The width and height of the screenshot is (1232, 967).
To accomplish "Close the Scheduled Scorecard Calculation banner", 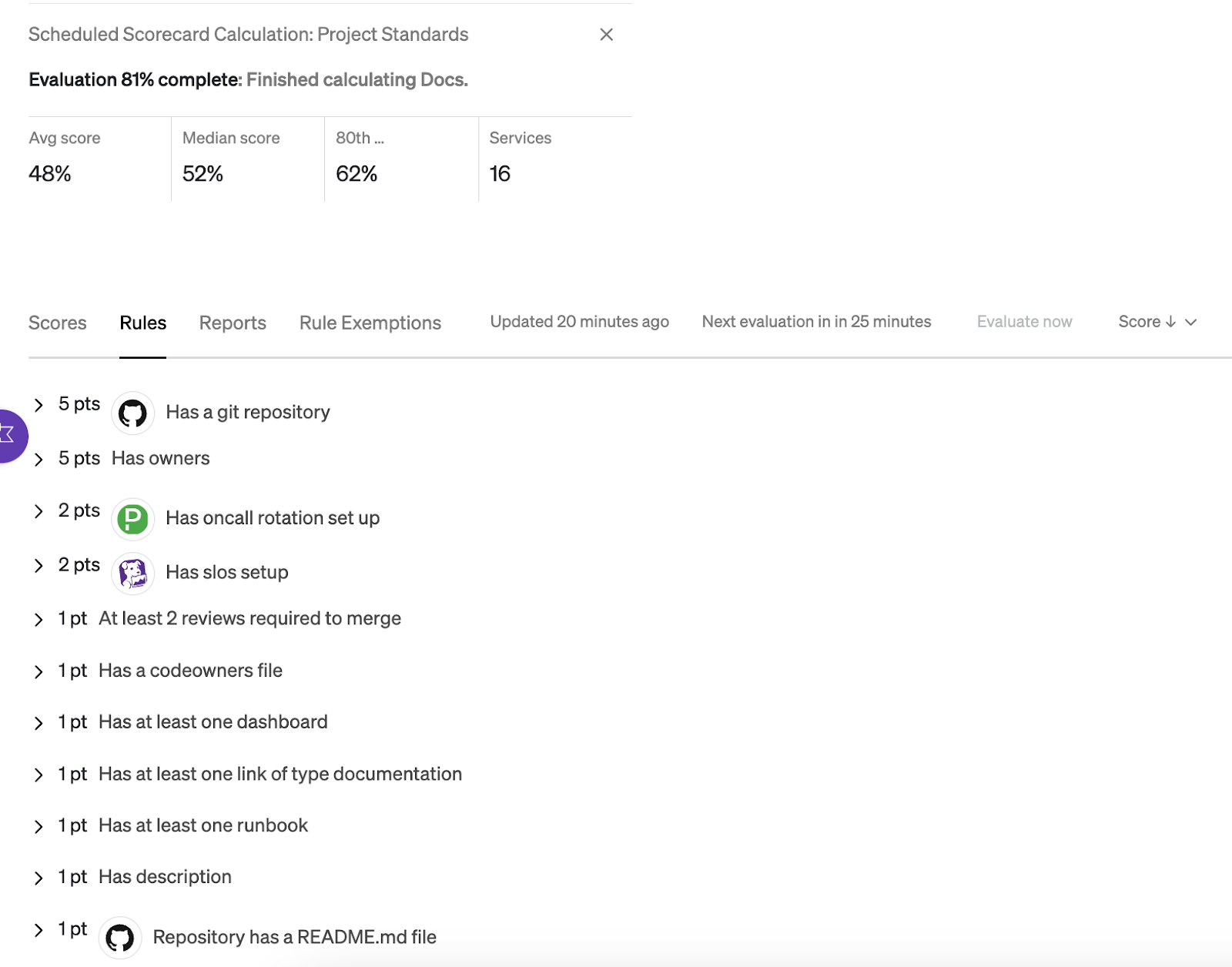I will coord(606,35).
